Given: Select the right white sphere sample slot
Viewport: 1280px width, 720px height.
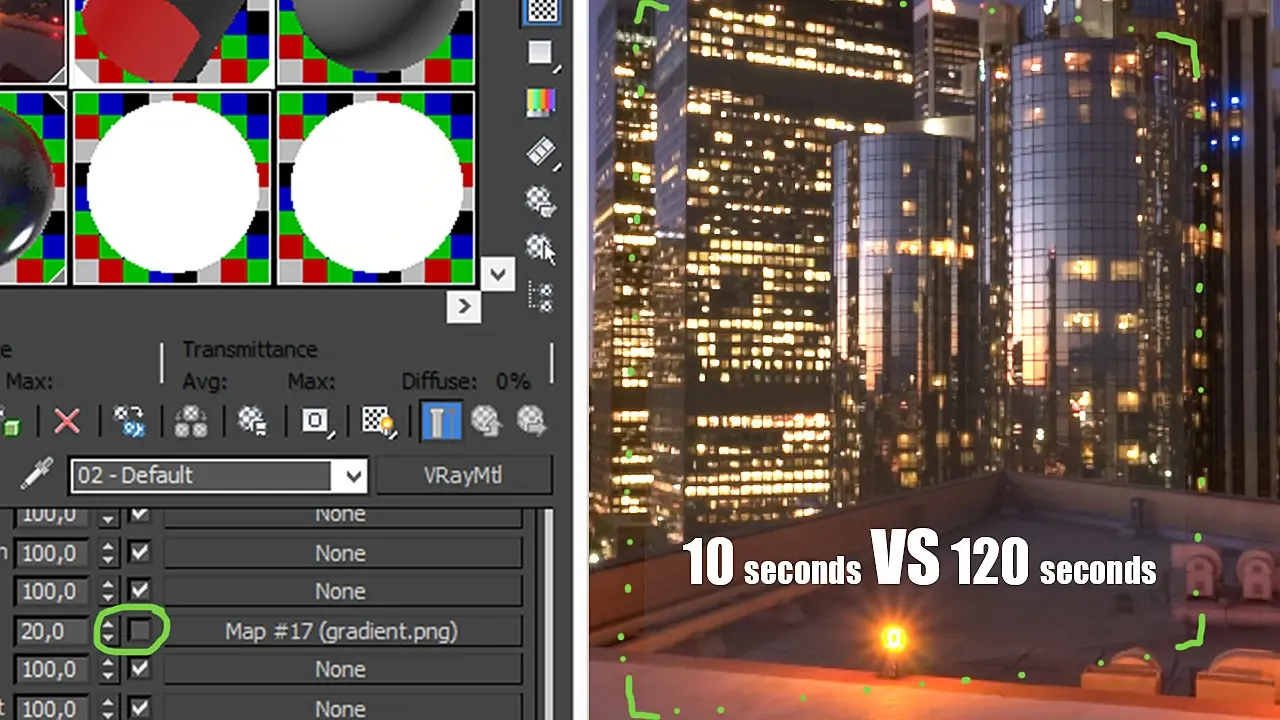Looking at the screenshot, I should tap(376, 188).
